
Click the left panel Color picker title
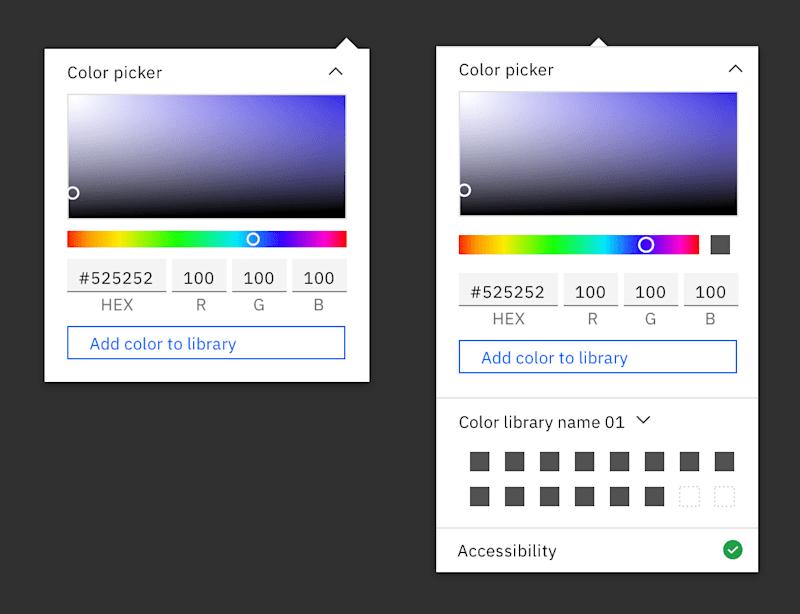[115, 72]
